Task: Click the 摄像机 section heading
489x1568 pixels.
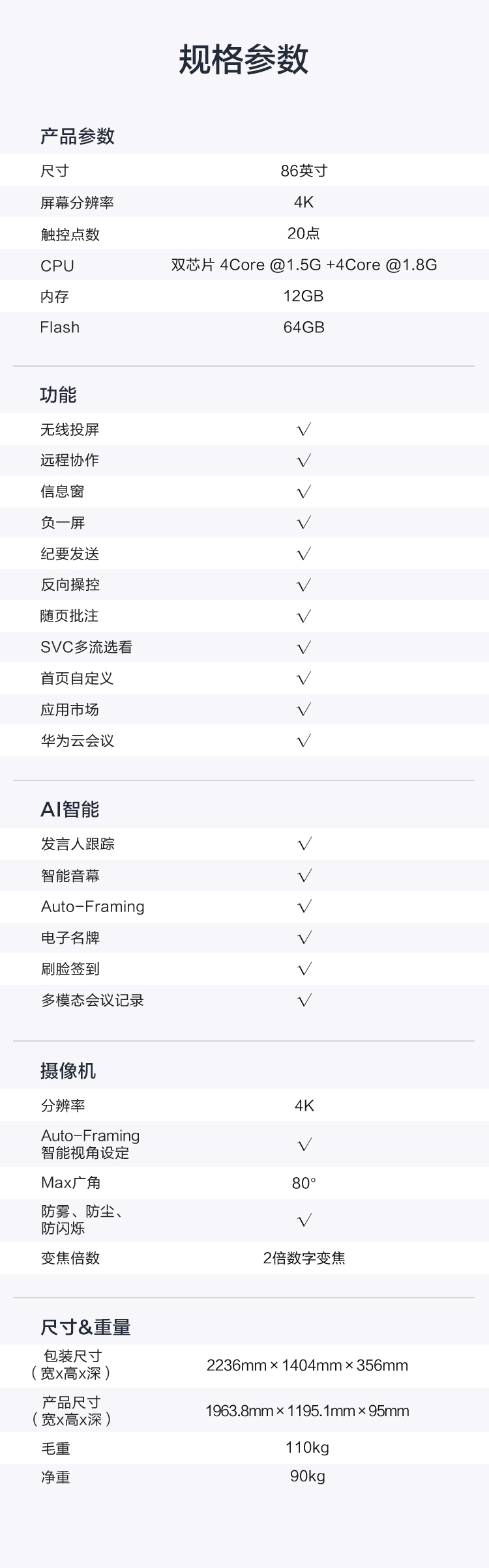Action: [x=68, y=1071]
